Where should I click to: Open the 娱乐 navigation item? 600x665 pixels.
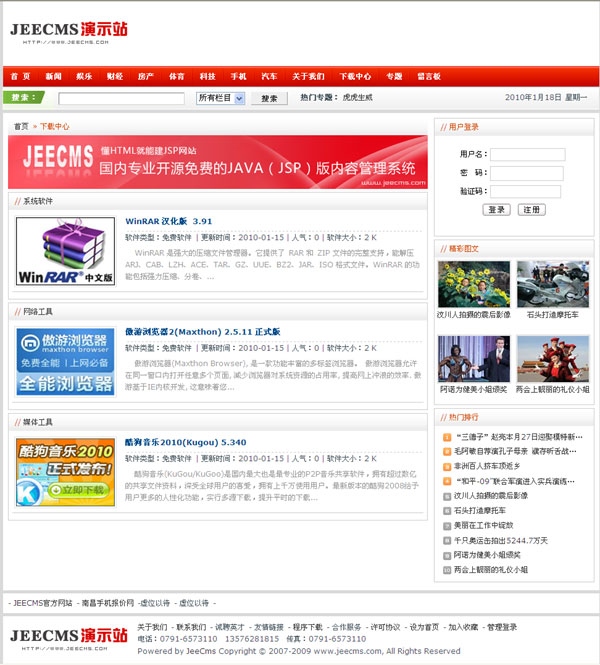(x=84, y=76)
